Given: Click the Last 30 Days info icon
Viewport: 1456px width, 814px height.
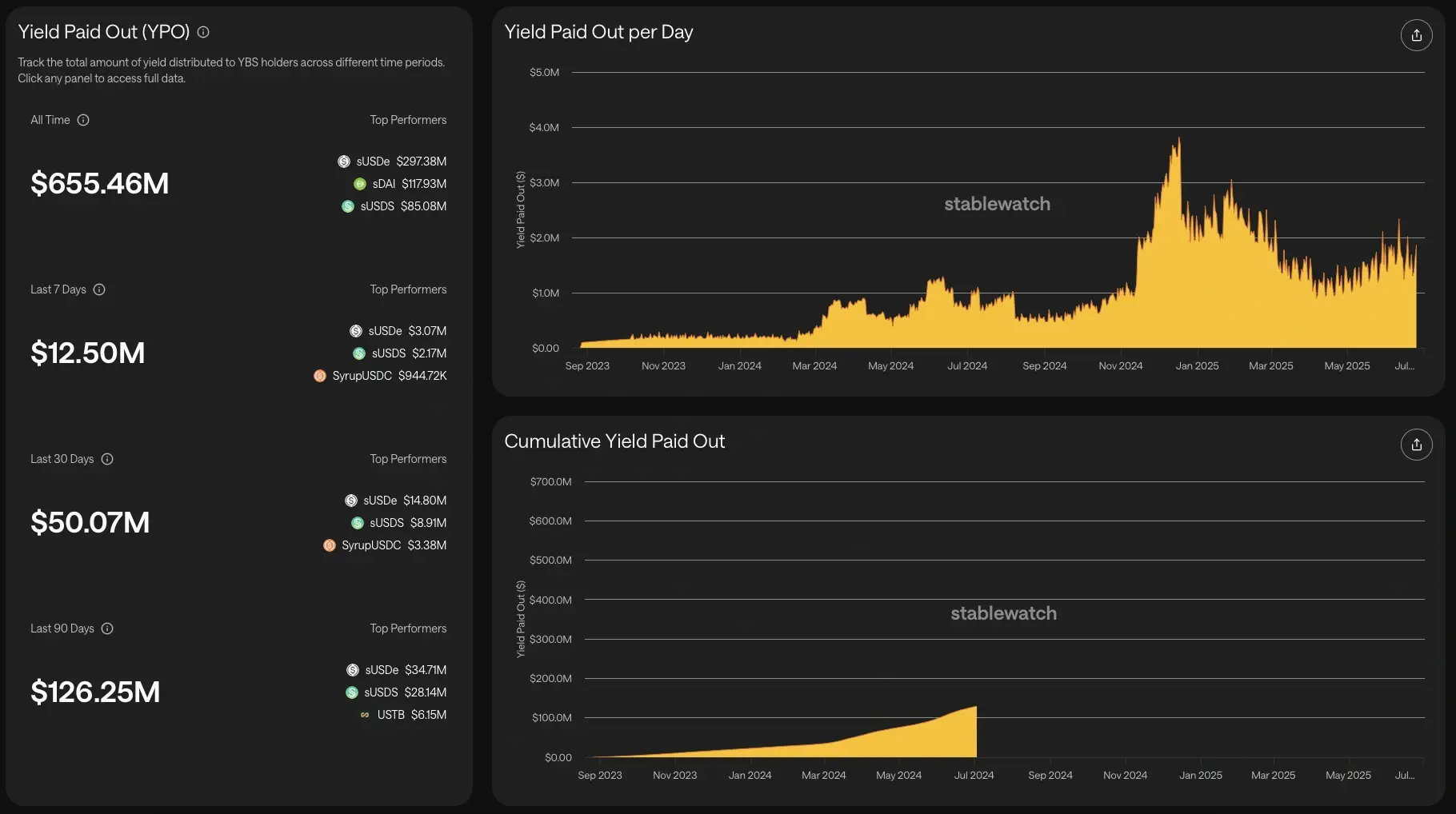Looking at the screenshot, I should click(x=107, y=459).
